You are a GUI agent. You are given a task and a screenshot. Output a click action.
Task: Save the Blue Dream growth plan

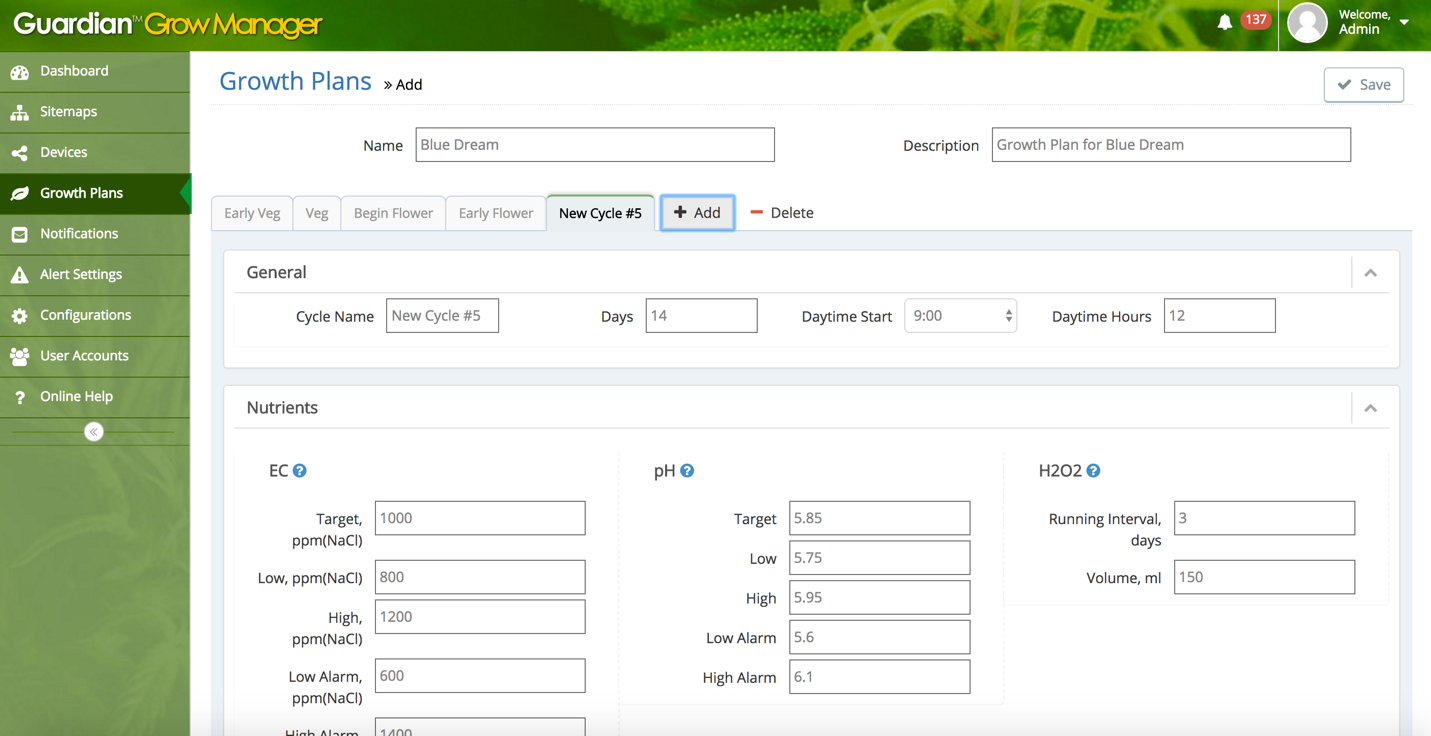1363,84
